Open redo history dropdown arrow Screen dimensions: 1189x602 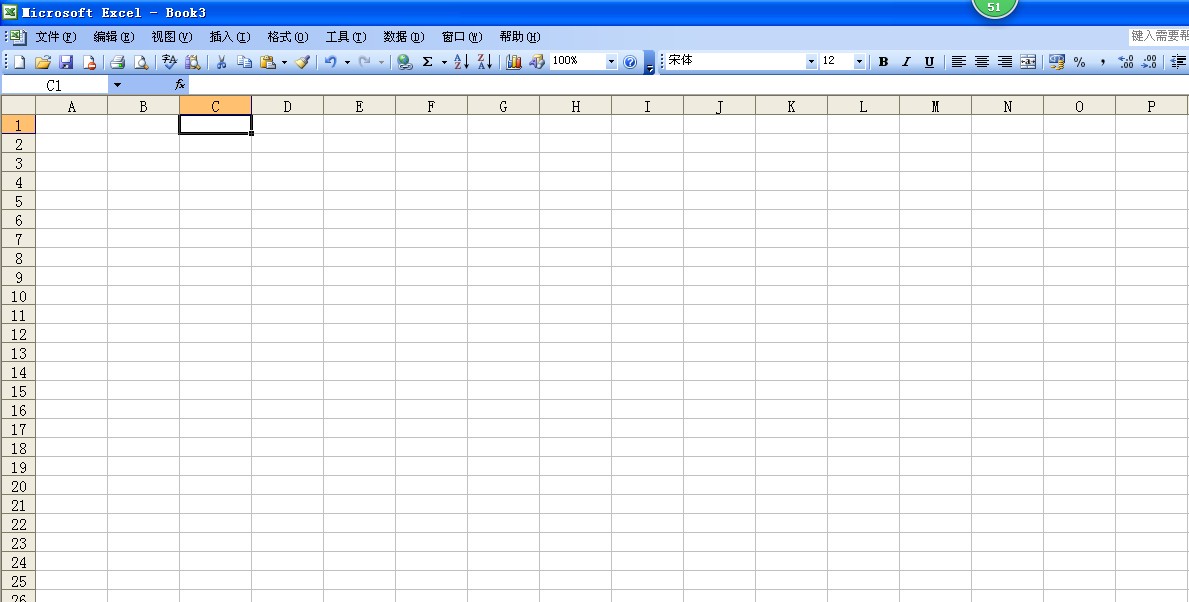(x=381, y=62)
